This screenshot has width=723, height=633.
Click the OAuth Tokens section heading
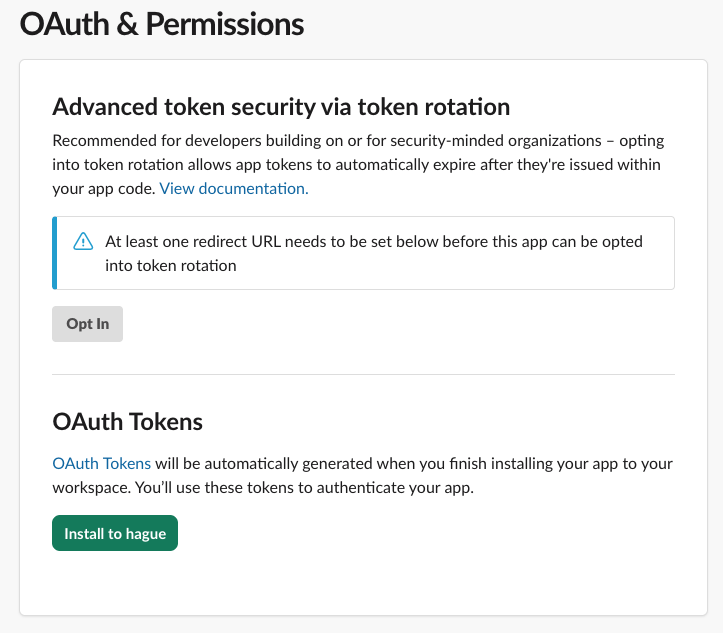127,422
